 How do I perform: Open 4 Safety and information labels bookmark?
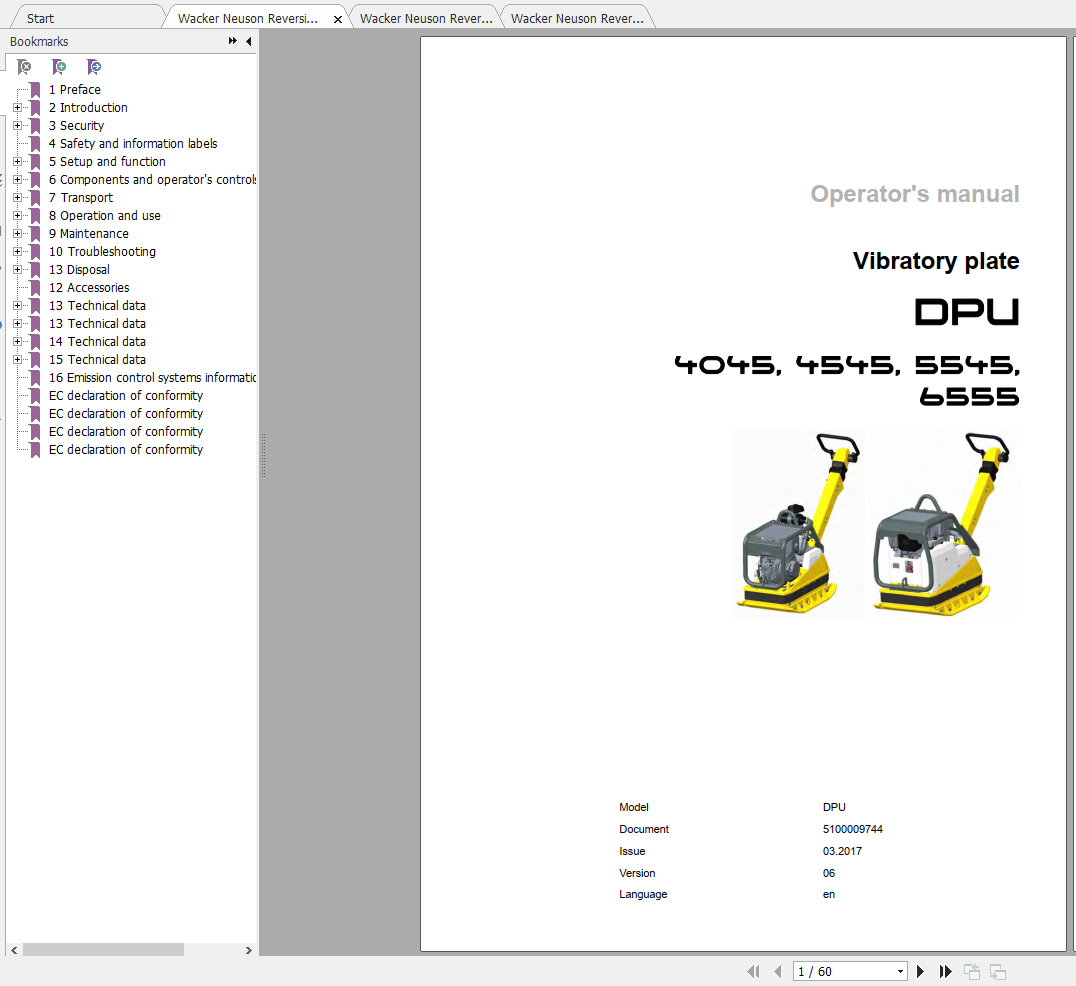point(133,144)
